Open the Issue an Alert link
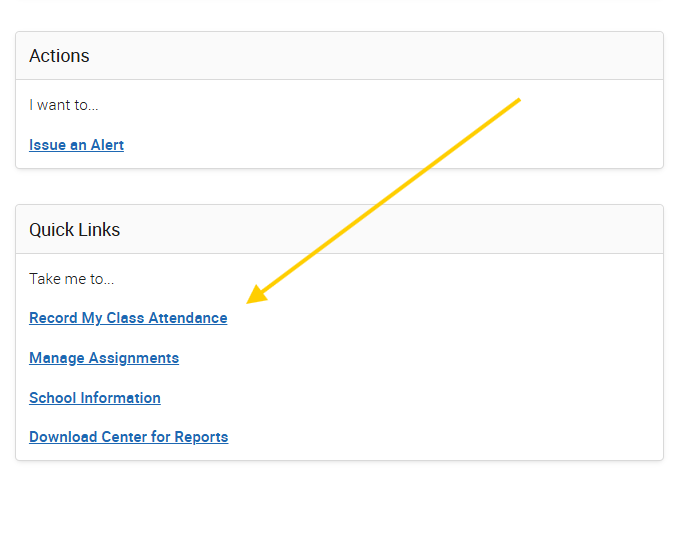Image resolution: width=689 pixels, height=536 pixels. point(76,145)
